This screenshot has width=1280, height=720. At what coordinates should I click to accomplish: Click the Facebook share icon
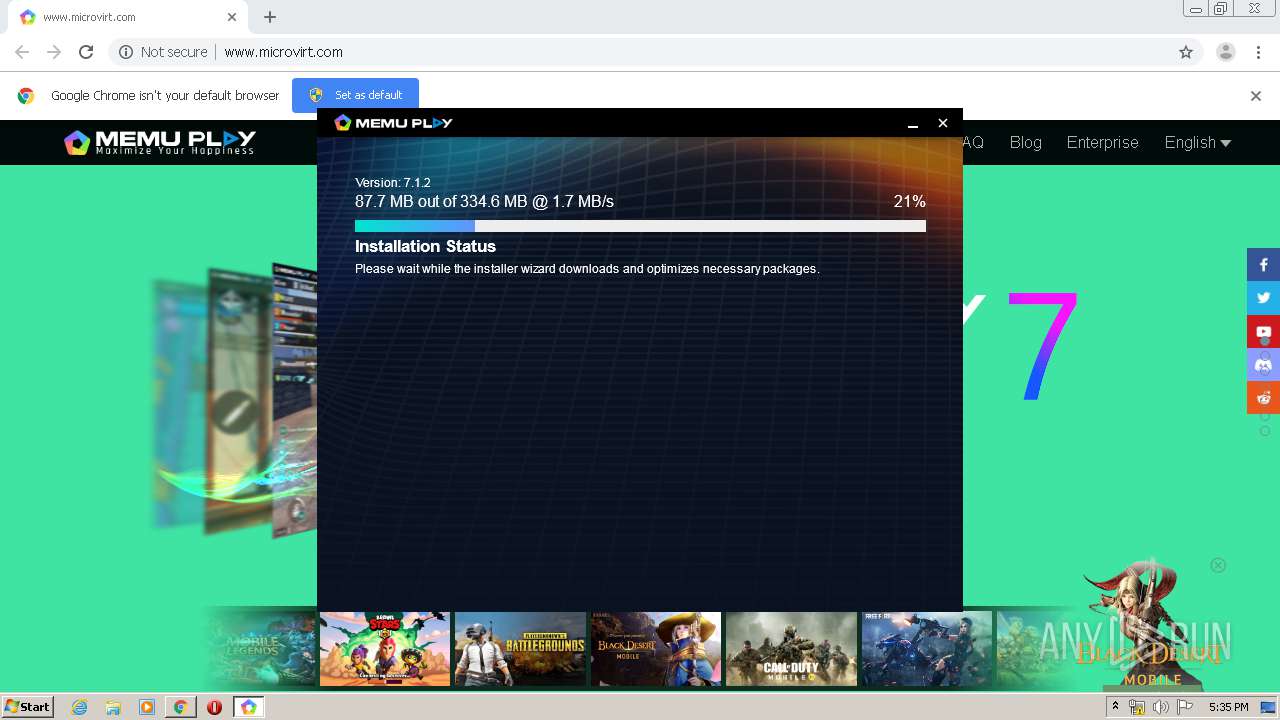pos(1263,264)
